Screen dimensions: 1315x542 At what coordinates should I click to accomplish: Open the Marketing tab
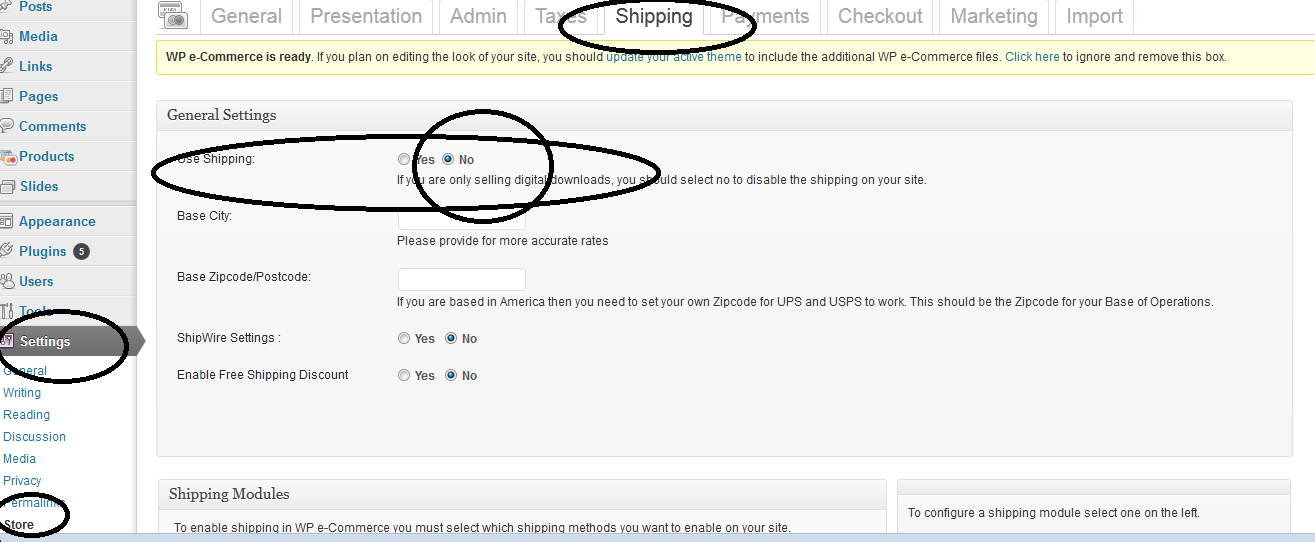(994, 16)
